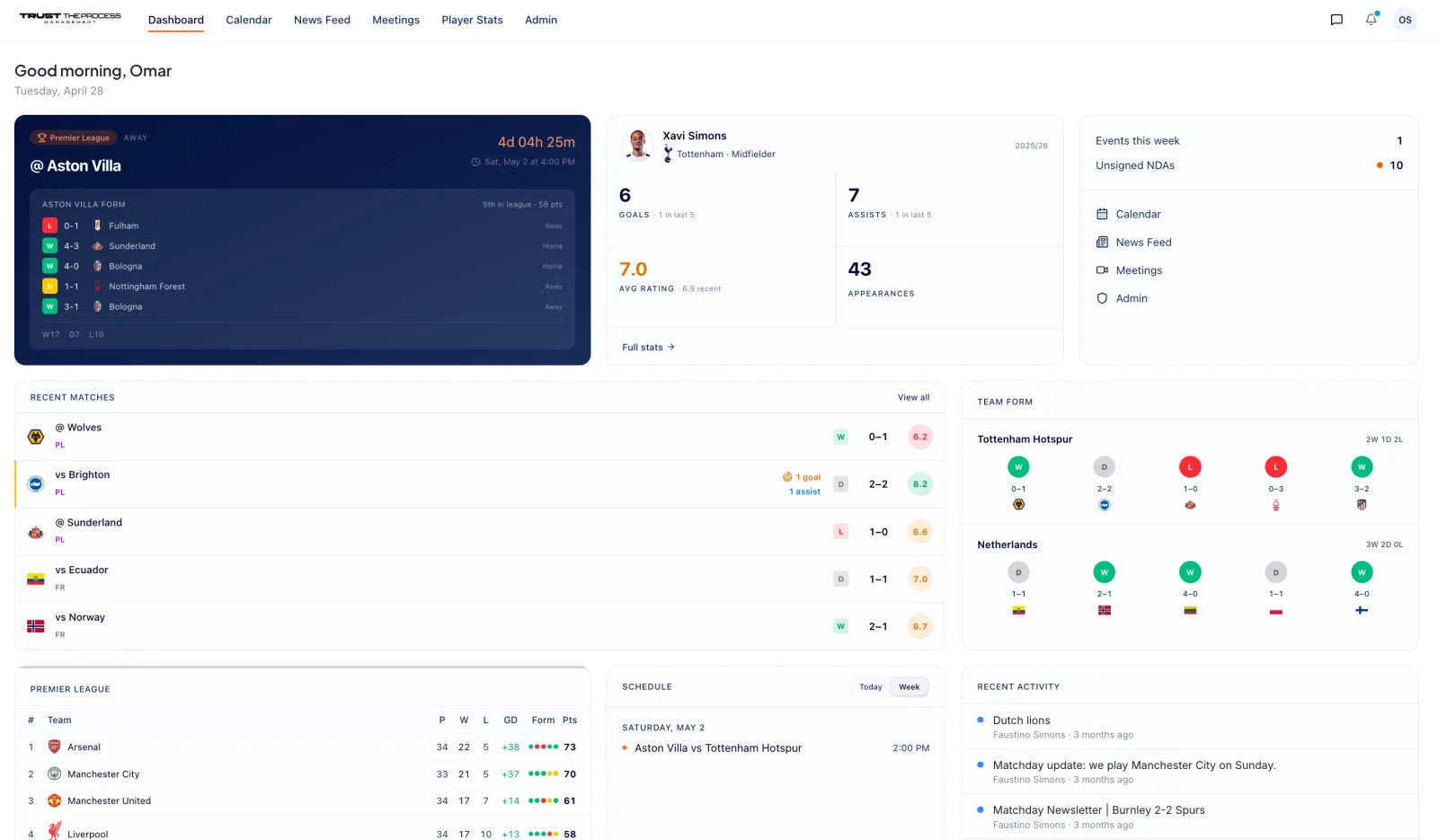Click the Norway flag in recent matches
Viewport: 1438px width, 840px height.
point(35,626)
